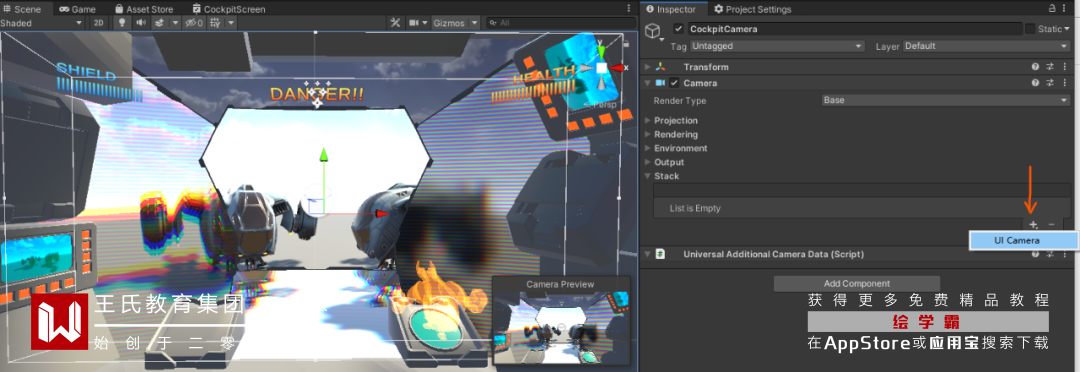This screenshot has width=1080, height=372.
Task: Expand the Projection section
Action: coord(647,121)
